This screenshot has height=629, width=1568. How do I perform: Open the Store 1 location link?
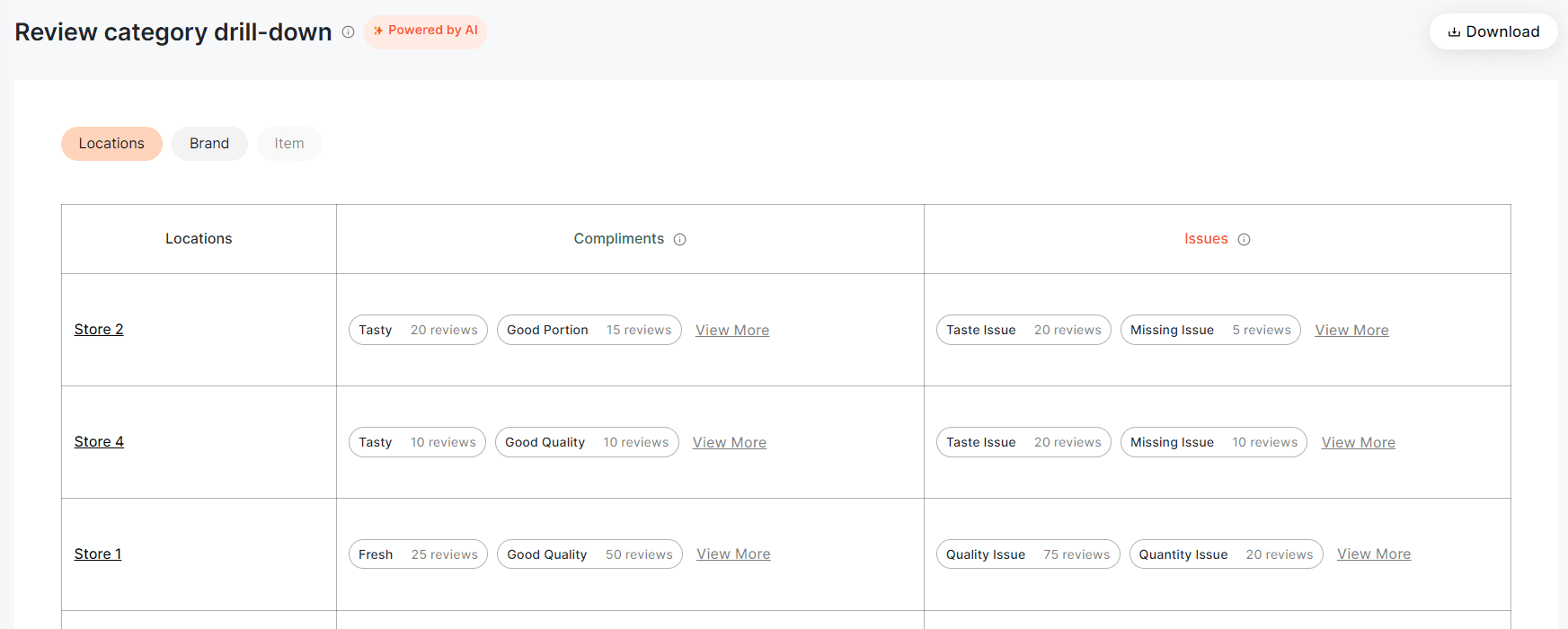pos(98,554)
